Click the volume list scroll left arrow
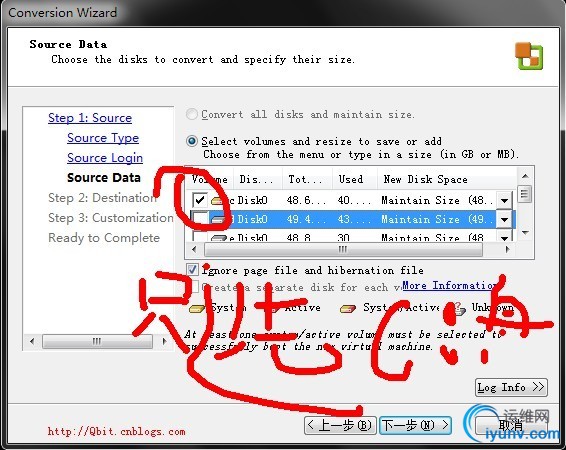This screenshot has width=566, height=450. (x=194, y=249)
